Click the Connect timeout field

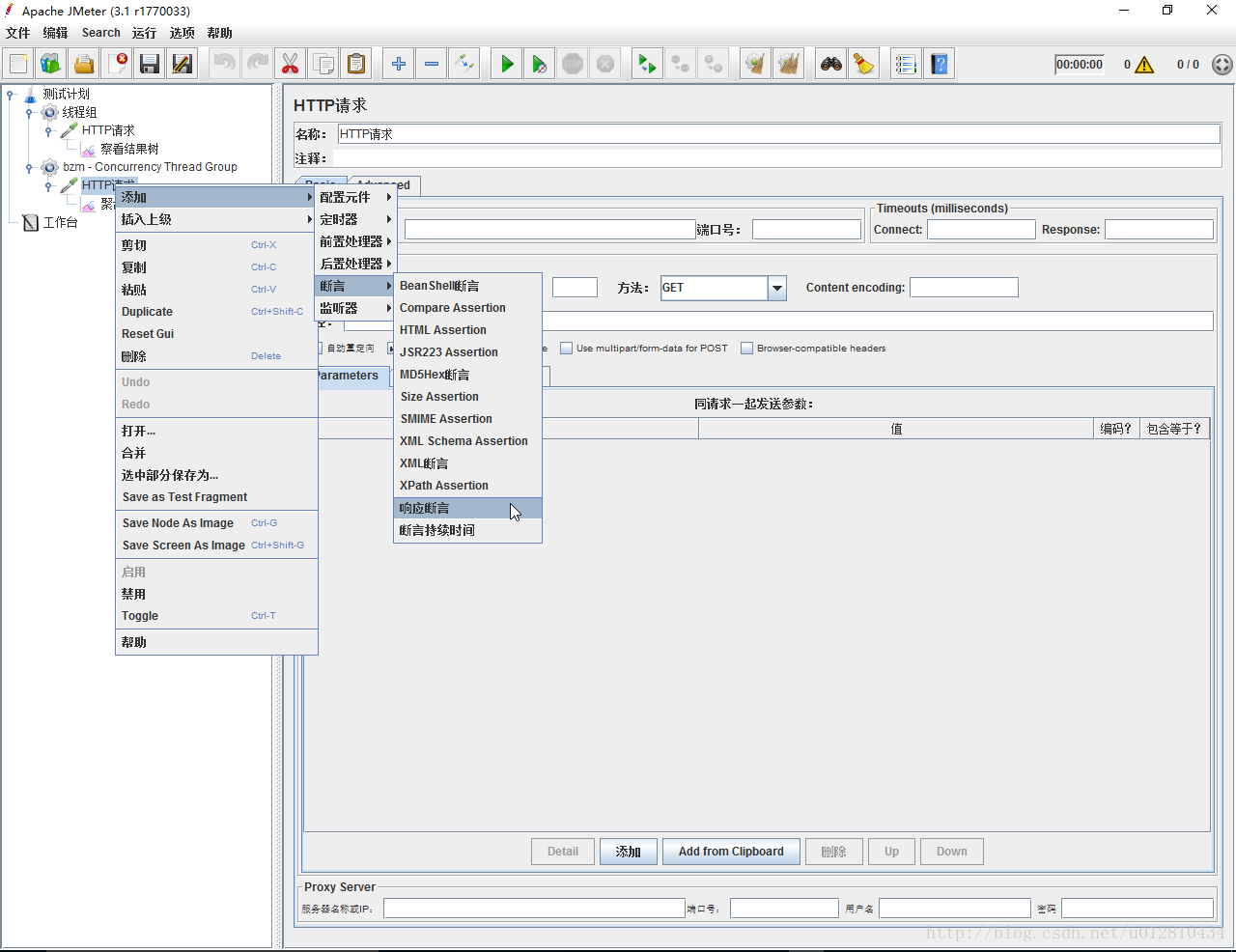pos(981,230)
